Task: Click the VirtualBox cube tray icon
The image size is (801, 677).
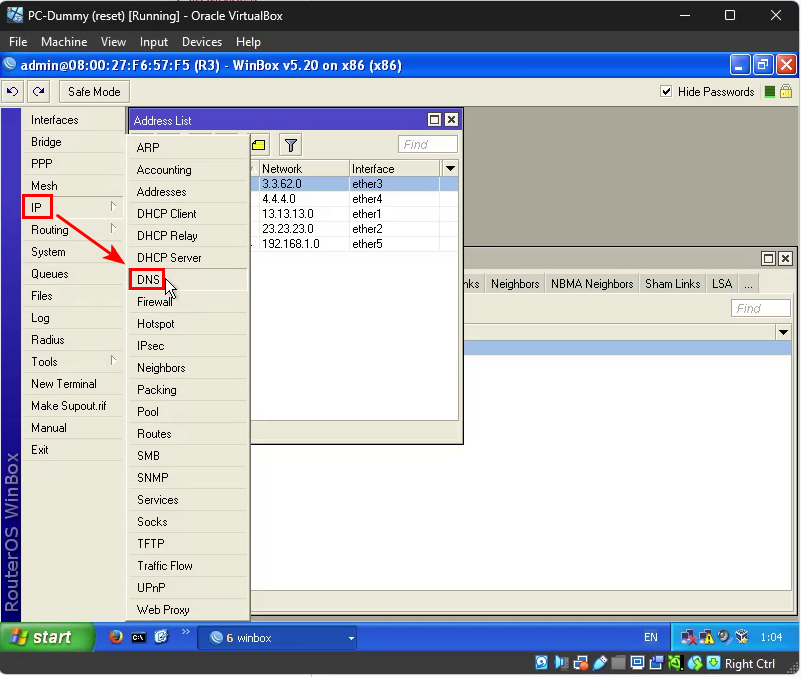Action: coord(742,637)
